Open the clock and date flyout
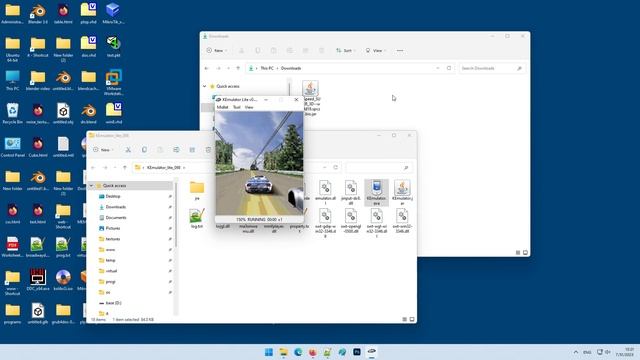640x360 pixels. pyautogui.click(x=626, y=352)
